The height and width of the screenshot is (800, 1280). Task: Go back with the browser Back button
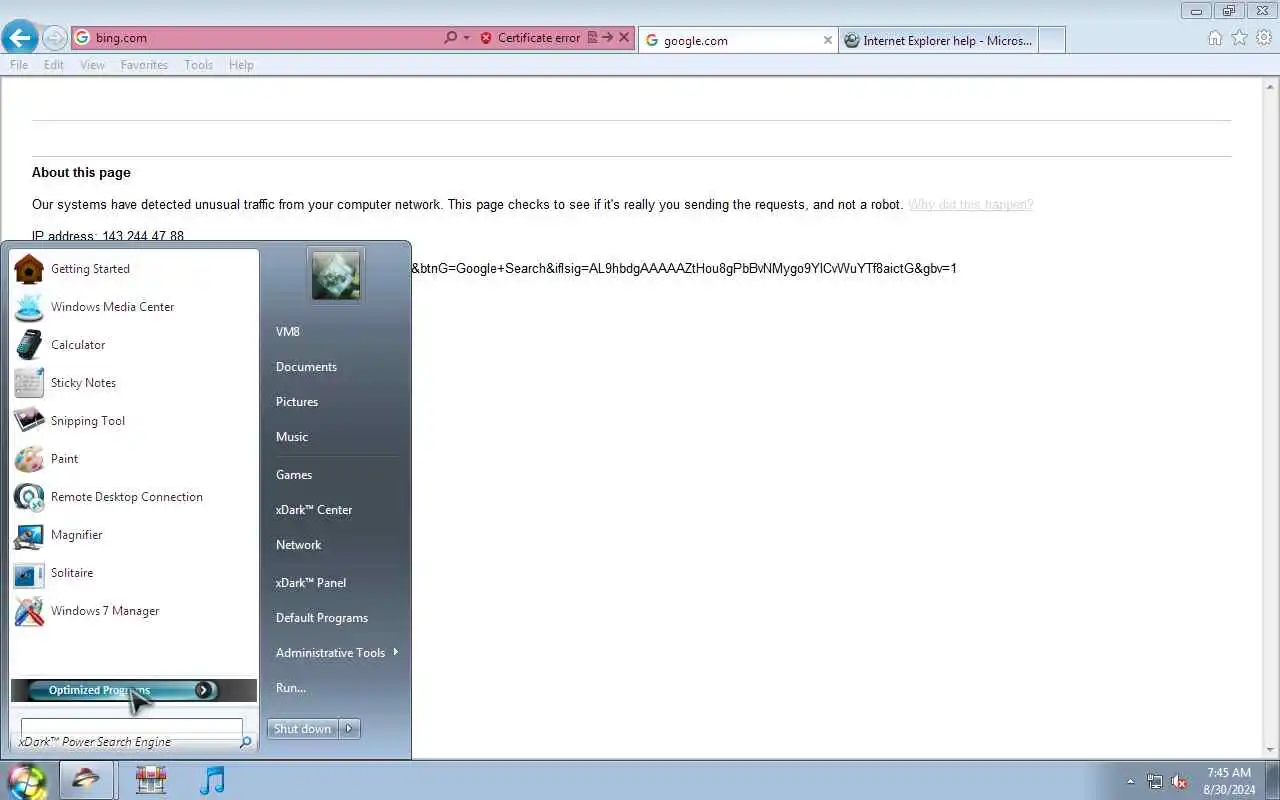click(x=20, y=38)
